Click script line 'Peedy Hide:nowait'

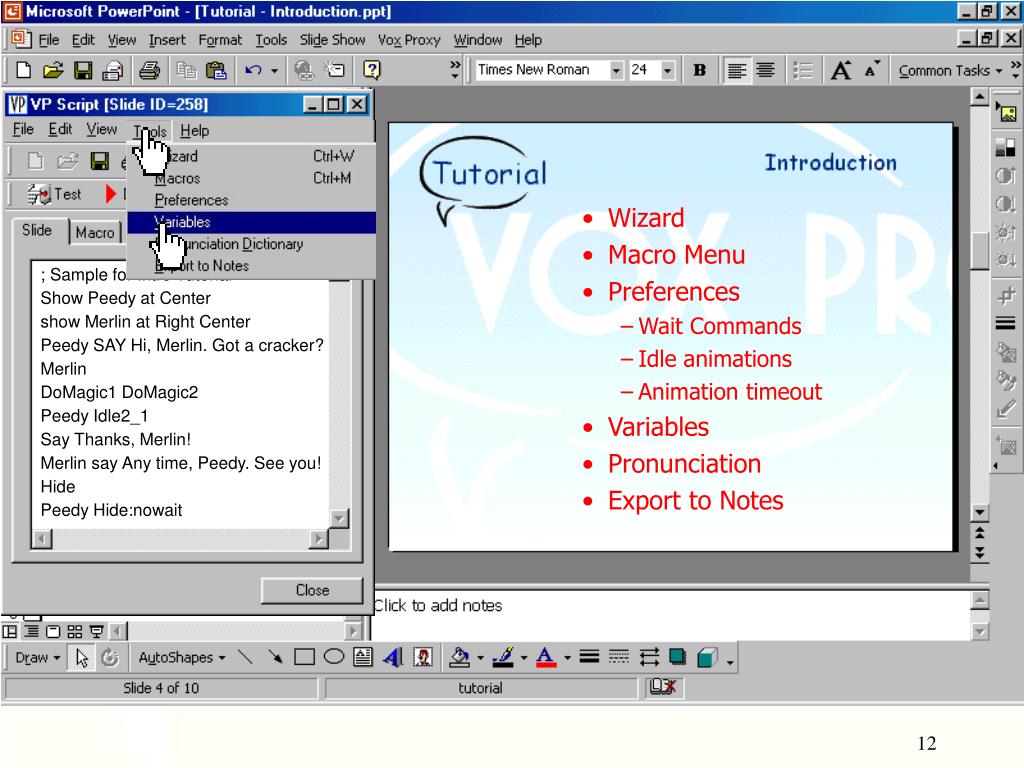(x=111, y=510)
